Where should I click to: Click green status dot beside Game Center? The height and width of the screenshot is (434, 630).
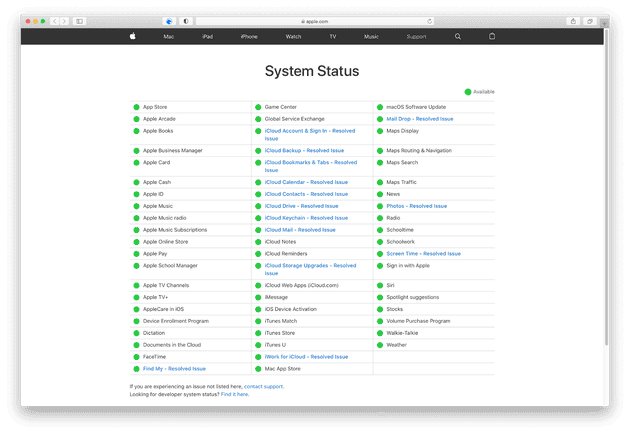click(258, 107)
